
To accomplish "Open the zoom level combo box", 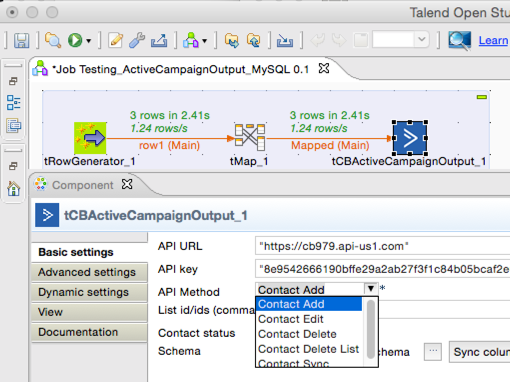I will coord(400,40).
